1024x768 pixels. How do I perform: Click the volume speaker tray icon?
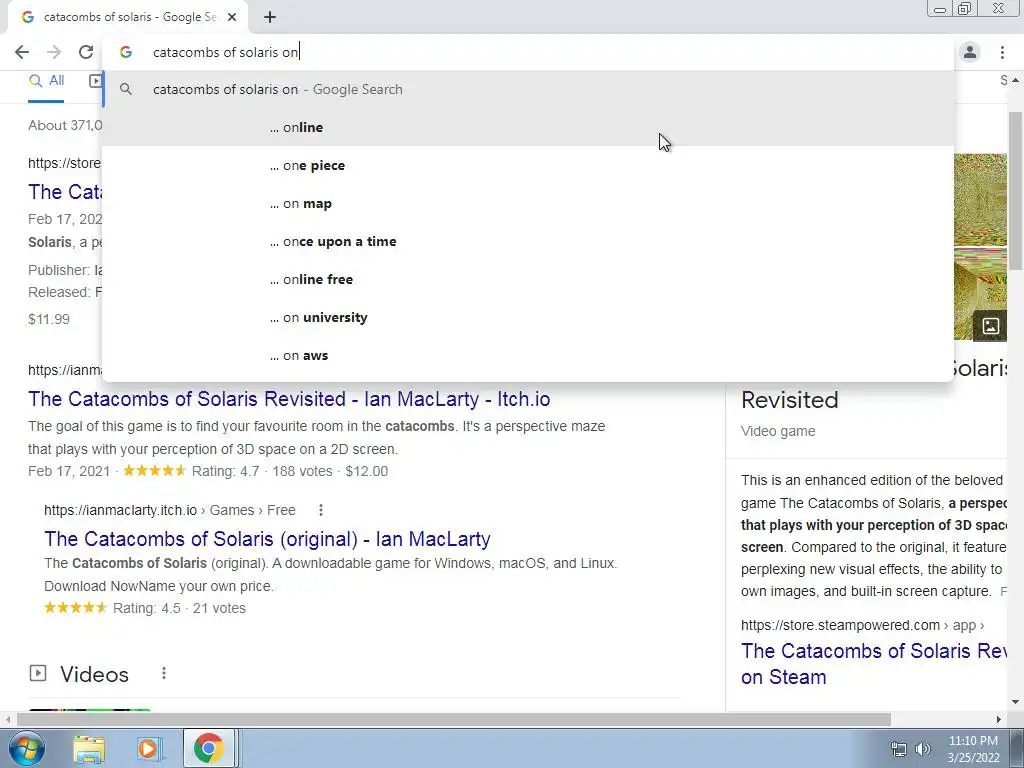click(x=922, y=749)
